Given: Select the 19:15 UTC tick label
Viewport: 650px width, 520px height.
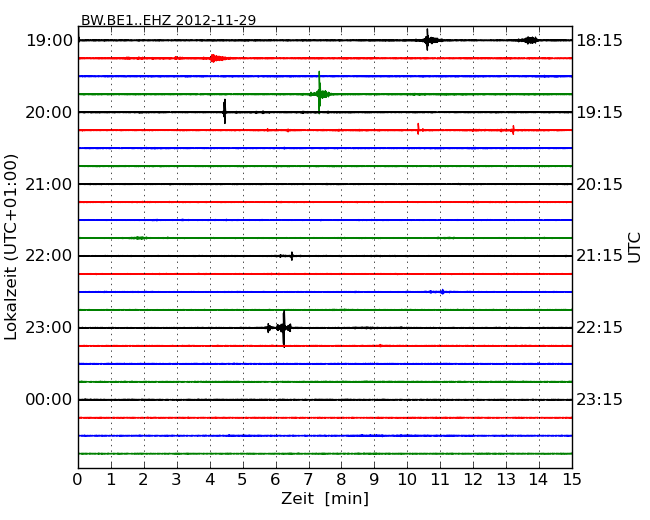Looking at the screenshot, I should coord(599,112).
